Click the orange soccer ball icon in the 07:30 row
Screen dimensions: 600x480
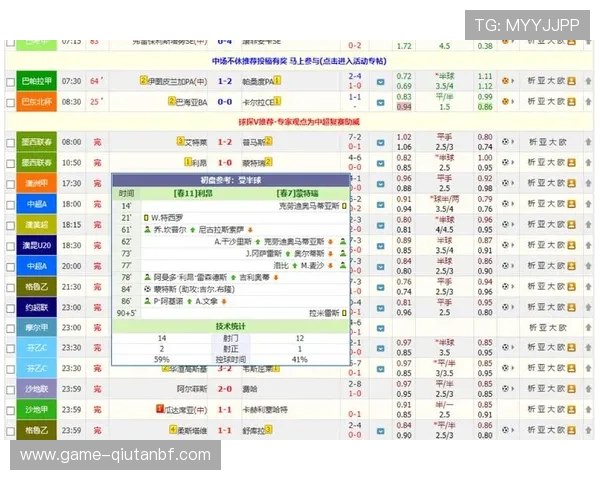coord(505,81)
